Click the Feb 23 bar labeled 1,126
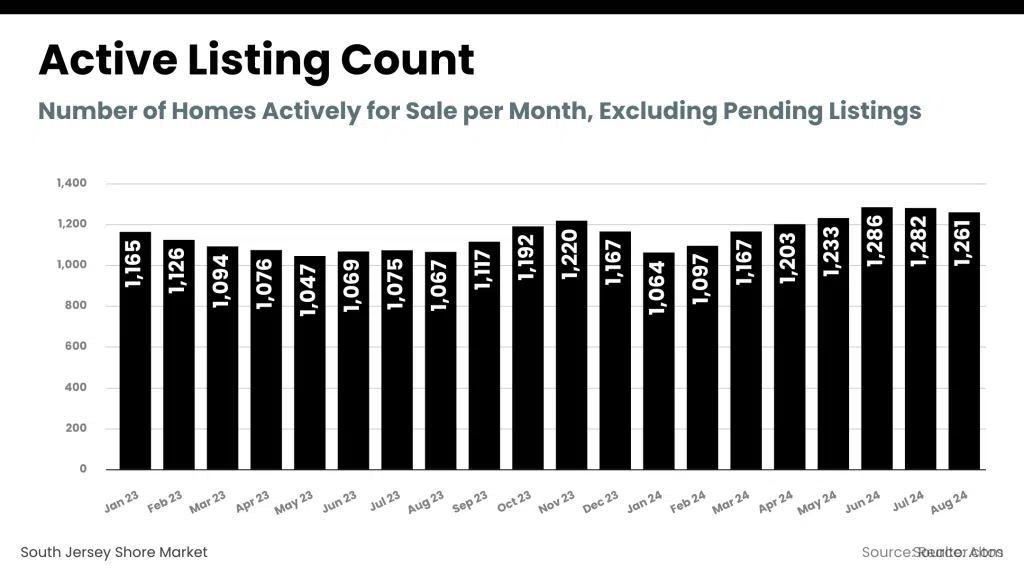Image resolution: width=1024 pixels, height=576 pixels. [179, 354]
